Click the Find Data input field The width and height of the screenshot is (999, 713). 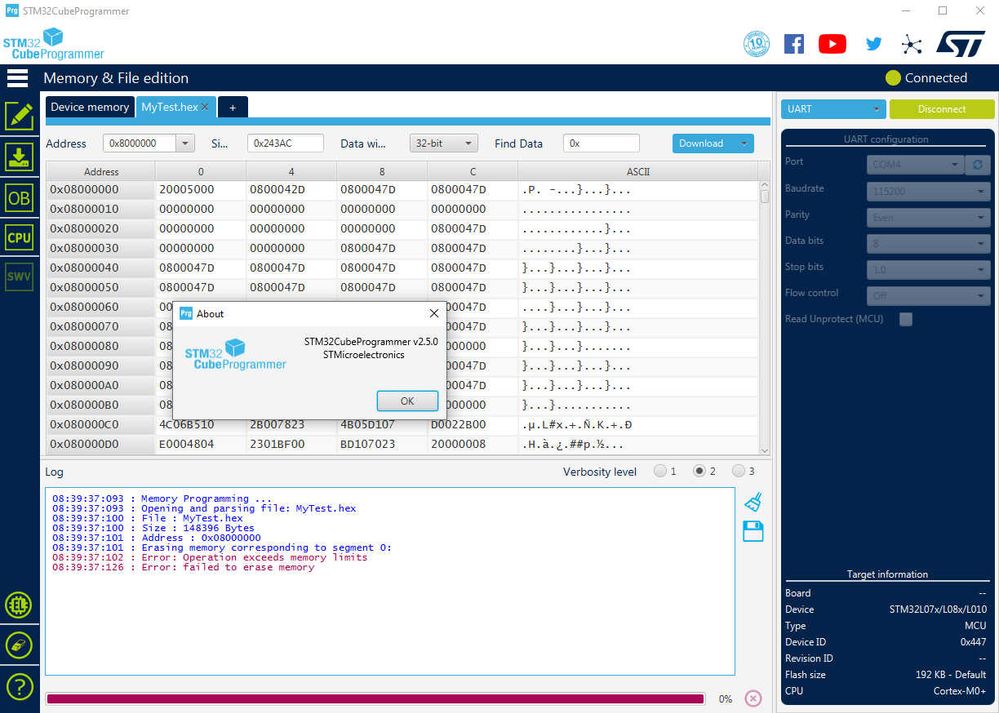[601, 143]
